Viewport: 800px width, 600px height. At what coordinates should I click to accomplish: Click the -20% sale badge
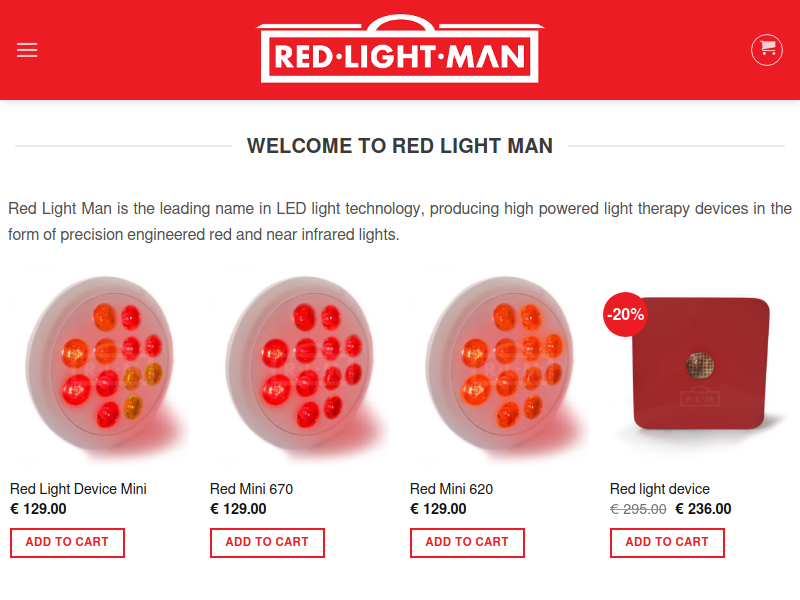[x=625, y=314]
